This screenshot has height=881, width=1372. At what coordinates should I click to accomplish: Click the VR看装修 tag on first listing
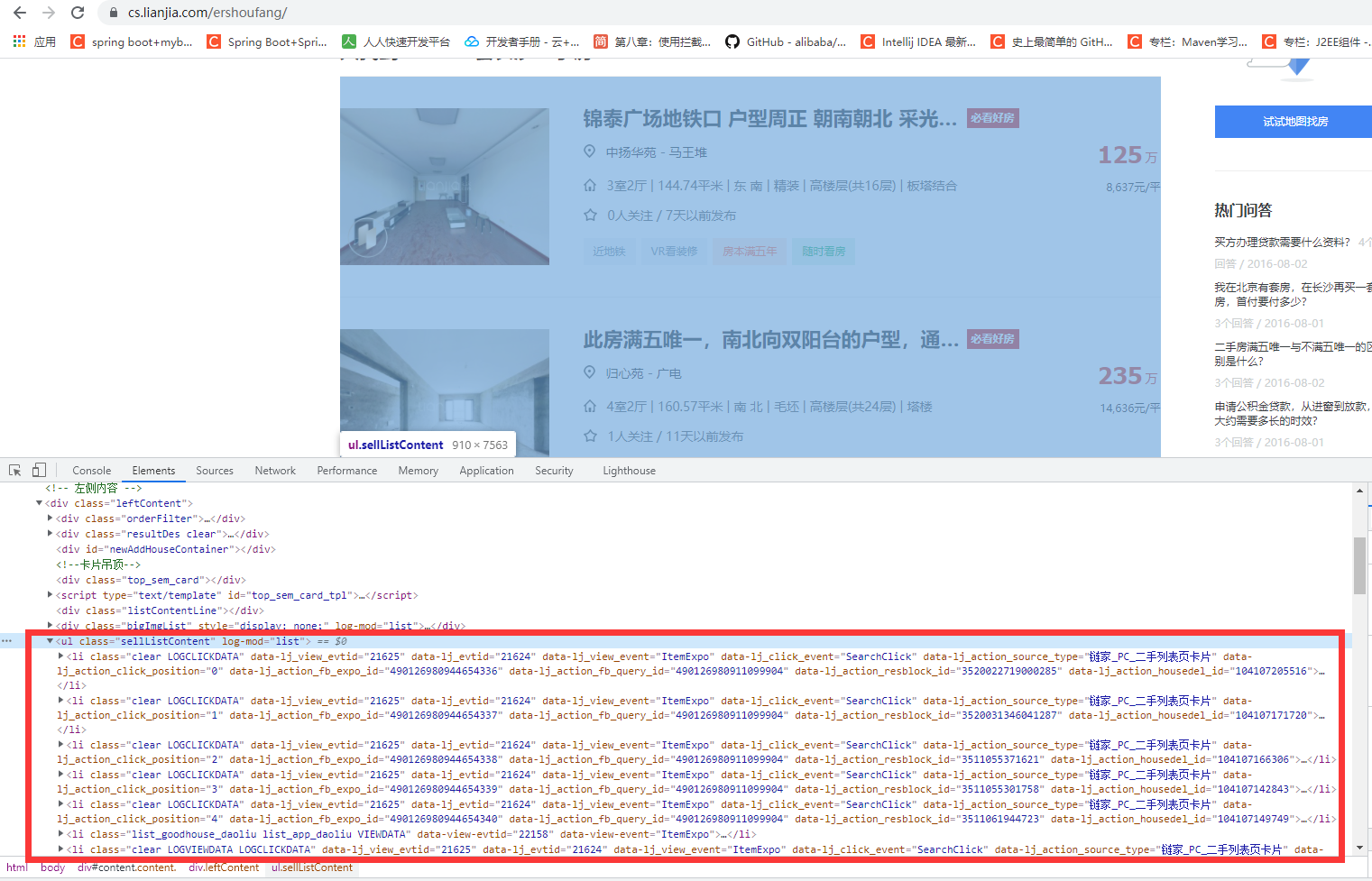click(674, 251)
